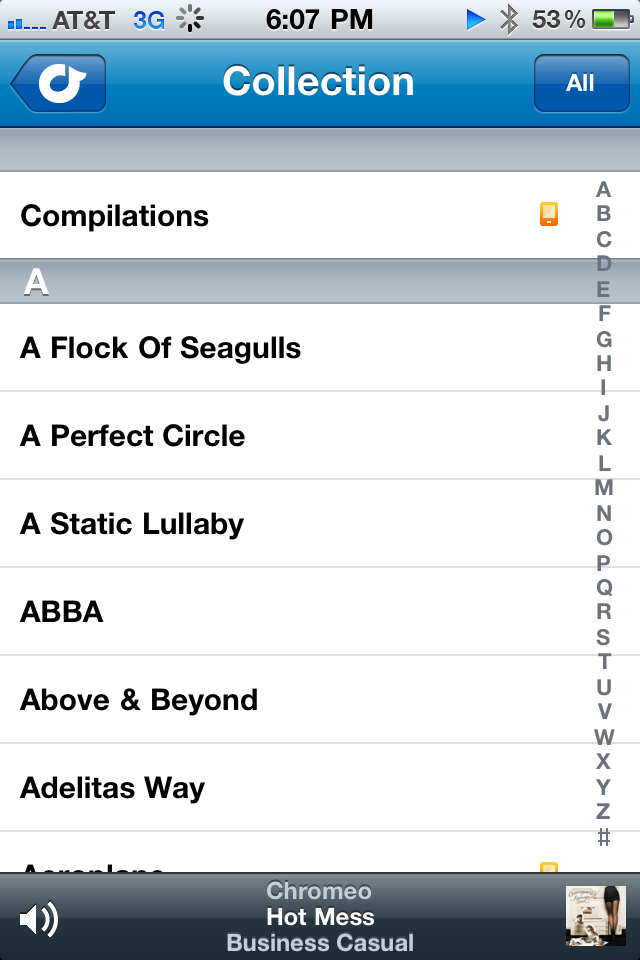Open the Business Casual album art thumbnail

[x=595, y=916]
